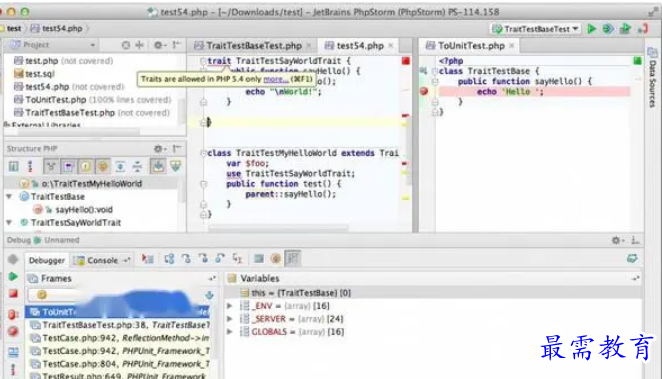Expand all icon in Structure toolbar
The image size is (662, 379).
tap(120, 166)
